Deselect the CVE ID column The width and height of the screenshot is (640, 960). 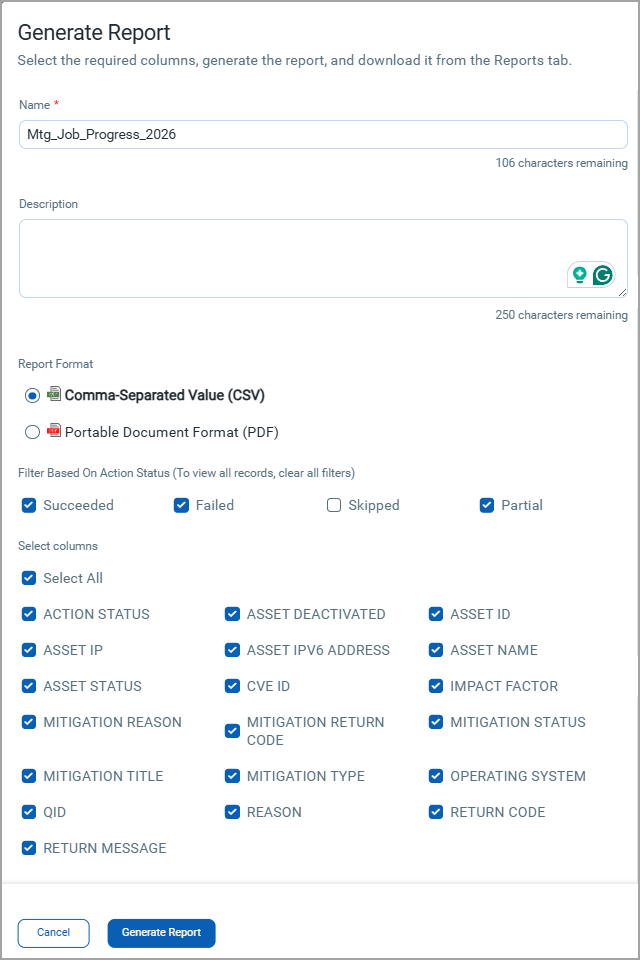(232, 686)
